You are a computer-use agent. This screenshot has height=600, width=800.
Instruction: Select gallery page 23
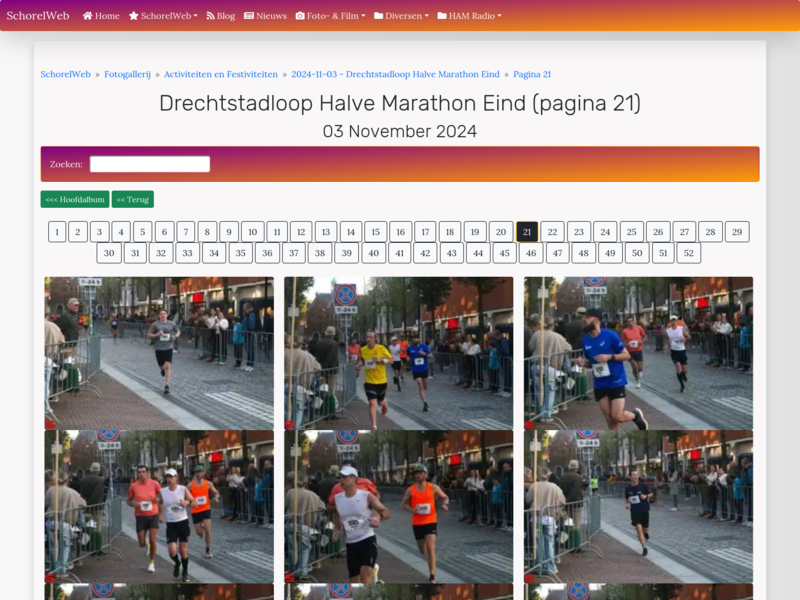[579, 232]
